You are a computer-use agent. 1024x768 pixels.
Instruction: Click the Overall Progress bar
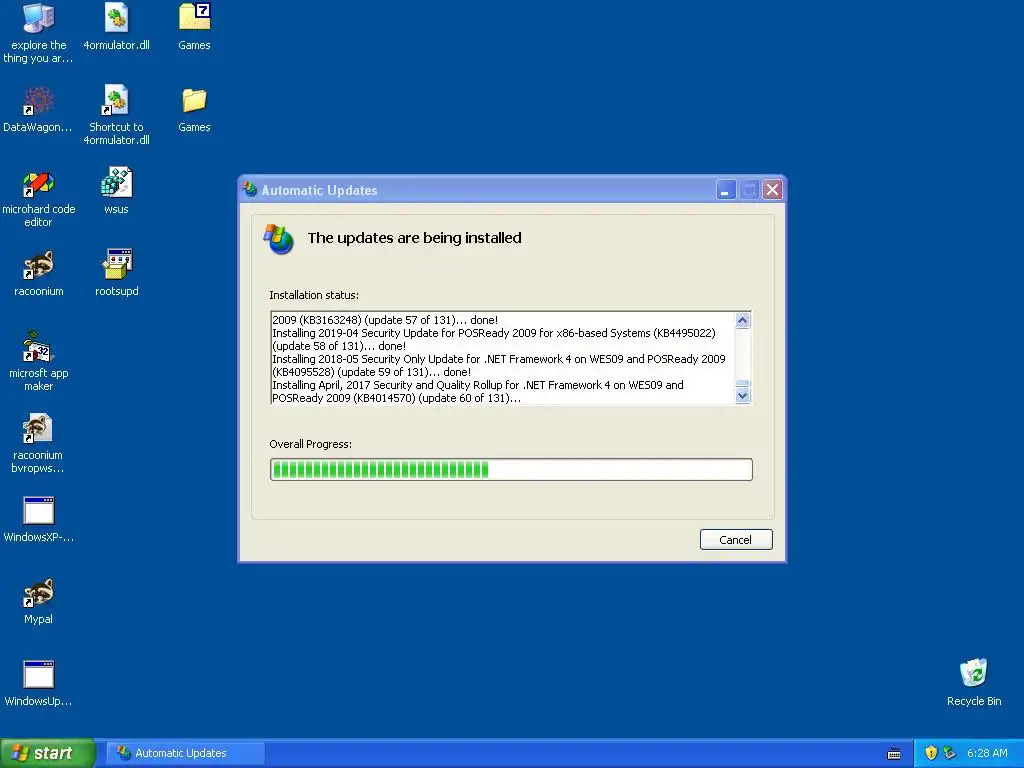pyautogui.click(x=511, y=470)
